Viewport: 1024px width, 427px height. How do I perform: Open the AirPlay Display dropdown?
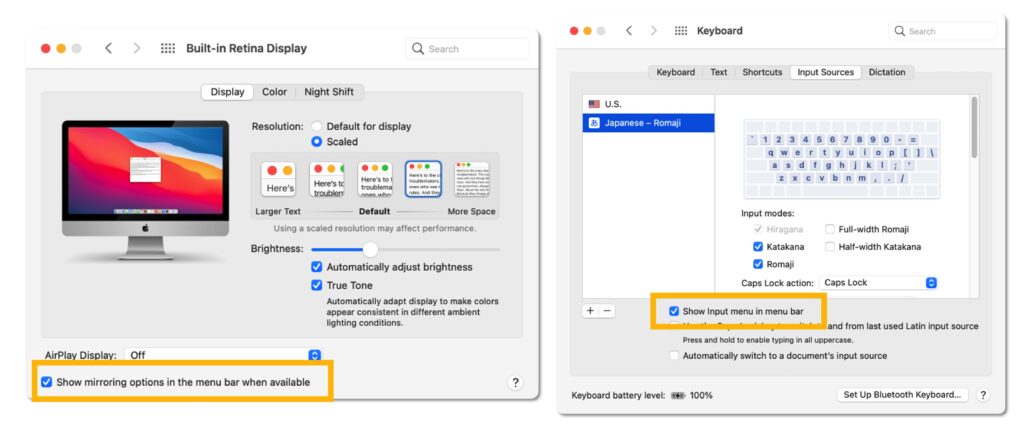(314, 355)
